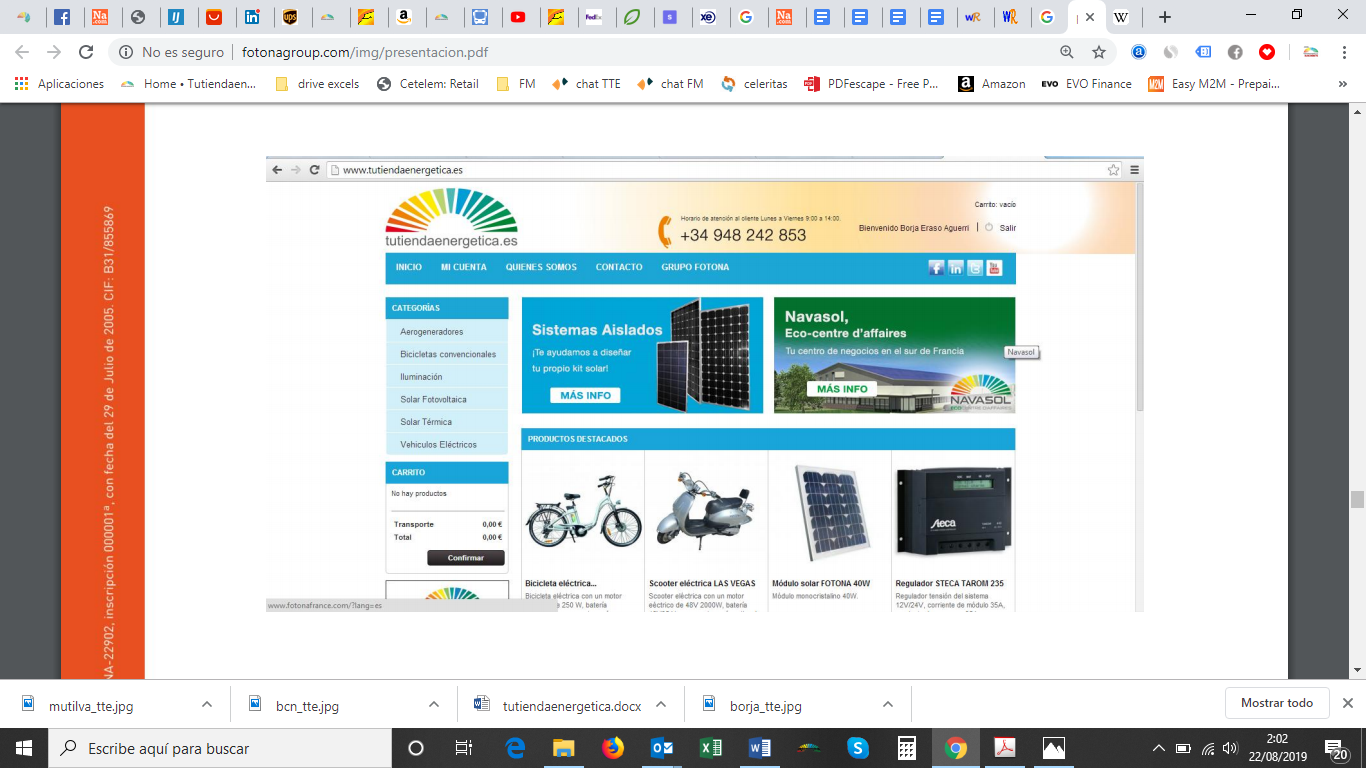Click the volume speaker tray icon
This screenshot has height=768, width=1366.
click(1229, 748)
